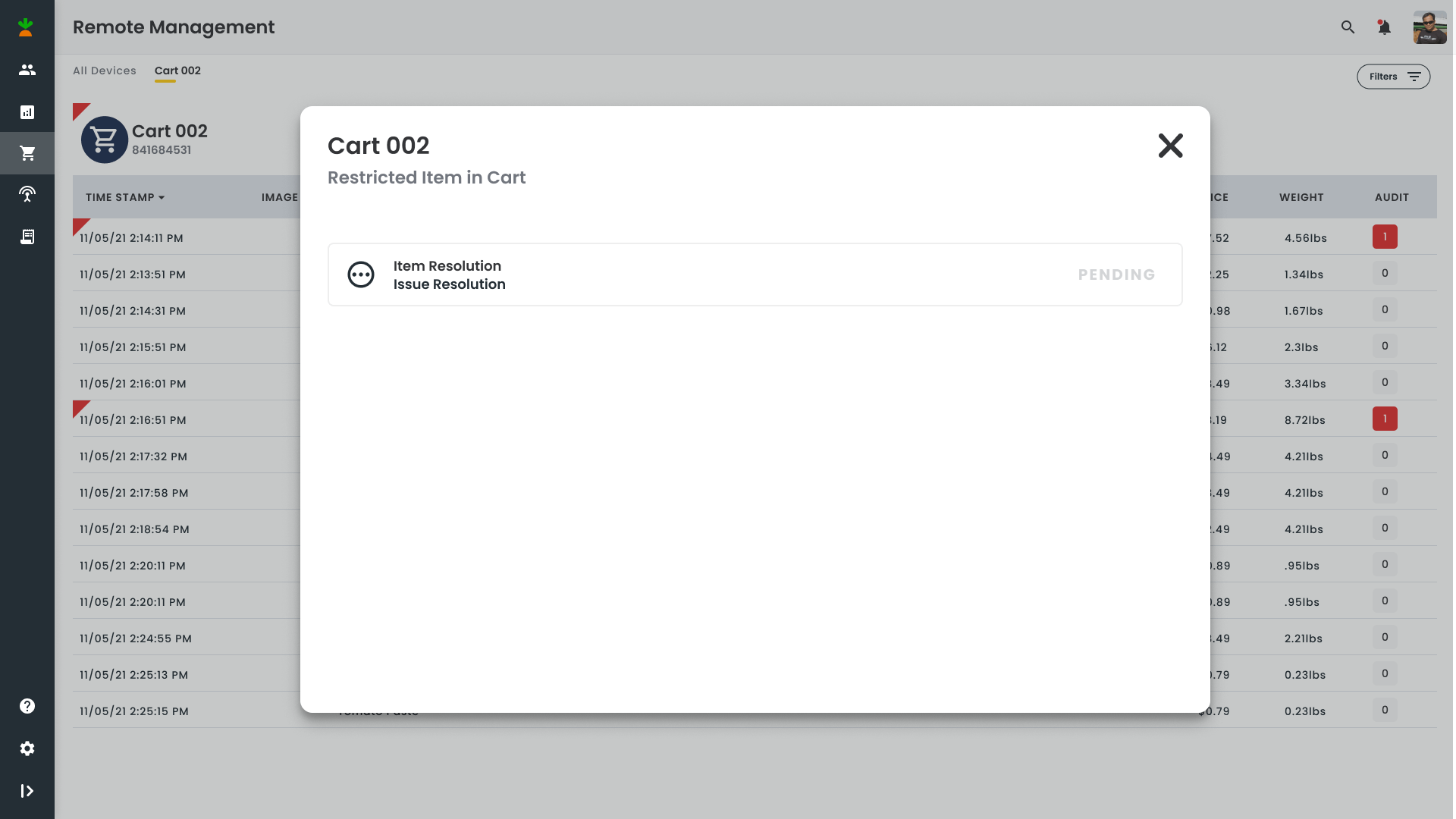This screenshot has width=1456, height=819.
Task: Expand the sidebar with arrow icon
Action: point(27,791)
